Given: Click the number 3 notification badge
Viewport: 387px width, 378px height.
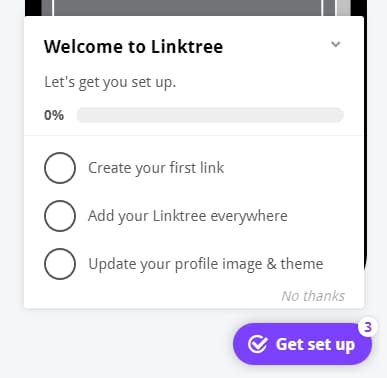Looking at the screenshot, I should (x=368, y=327).
